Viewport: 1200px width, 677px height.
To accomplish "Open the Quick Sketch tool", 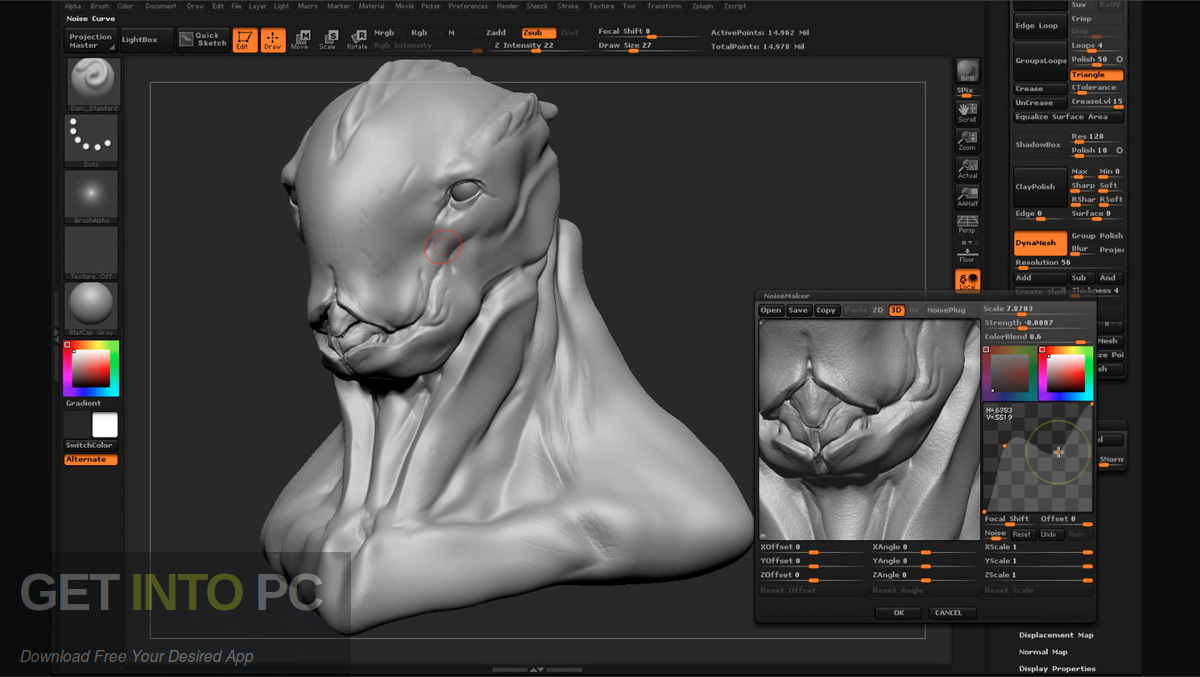I will pyautogui.click(x=204, y=39).
